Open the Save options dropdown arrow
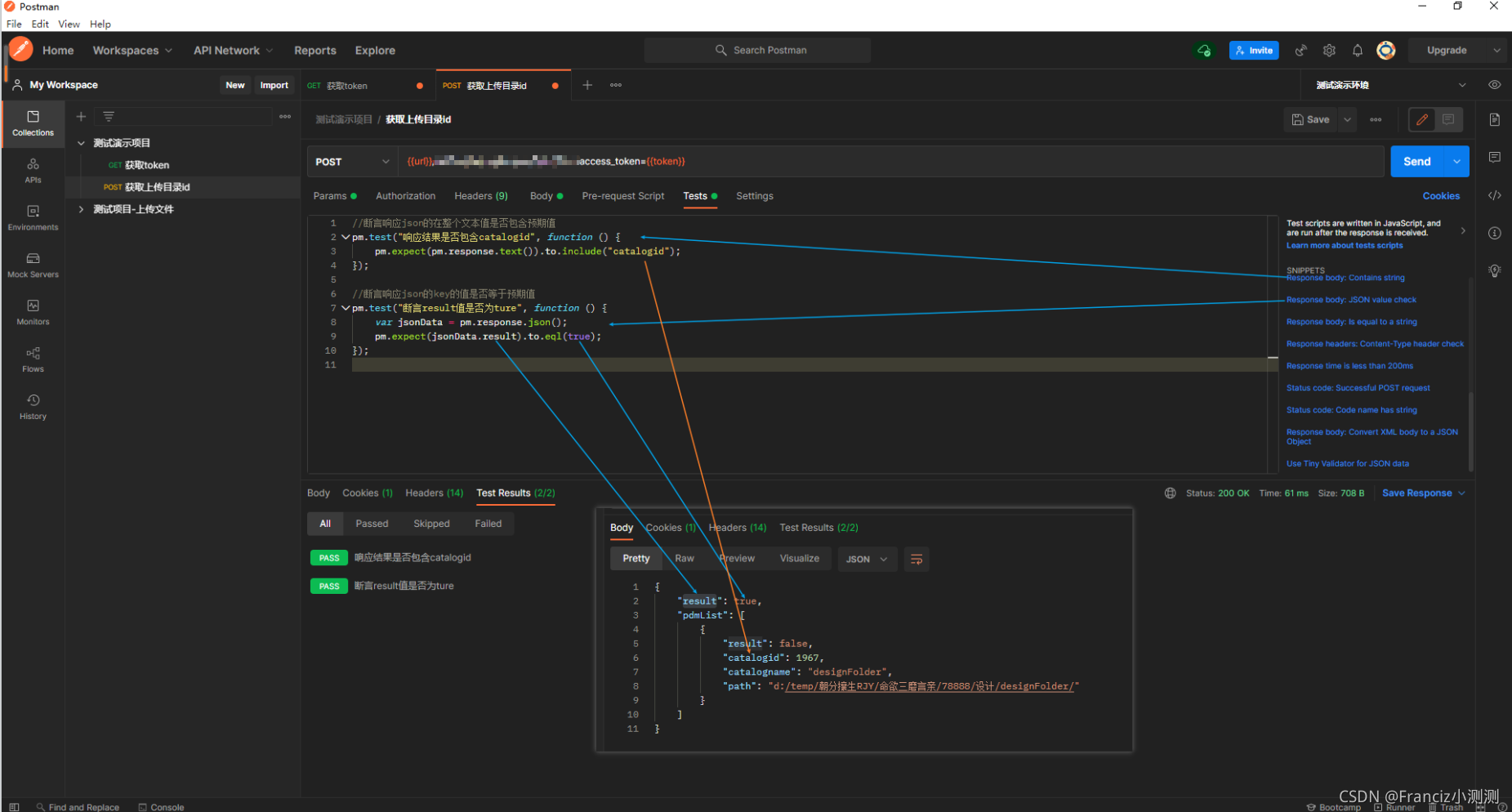The image size is (1512, 812). tap(1347, 119)
